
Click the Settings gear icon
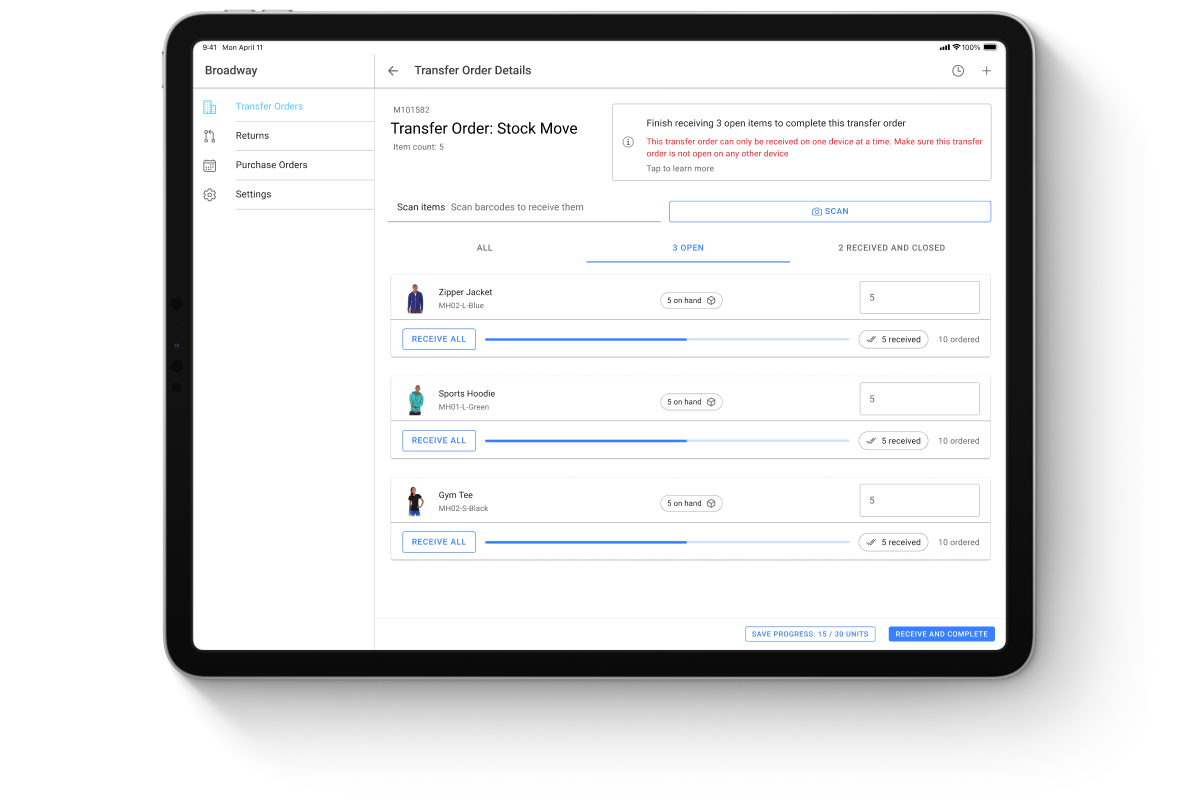(x=209, y=195)
